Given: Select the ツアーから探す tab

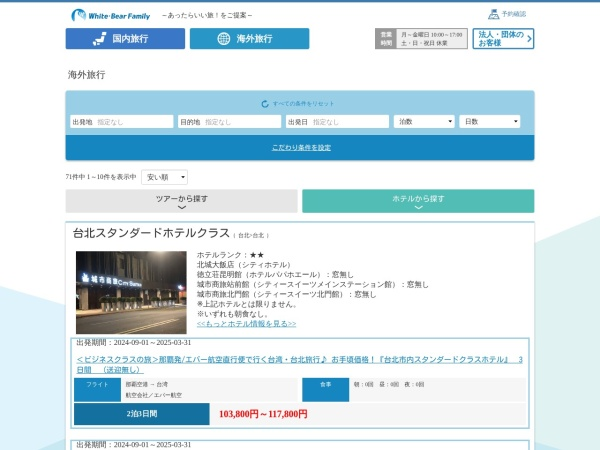Looking at the screenshot, I should 181,201.
